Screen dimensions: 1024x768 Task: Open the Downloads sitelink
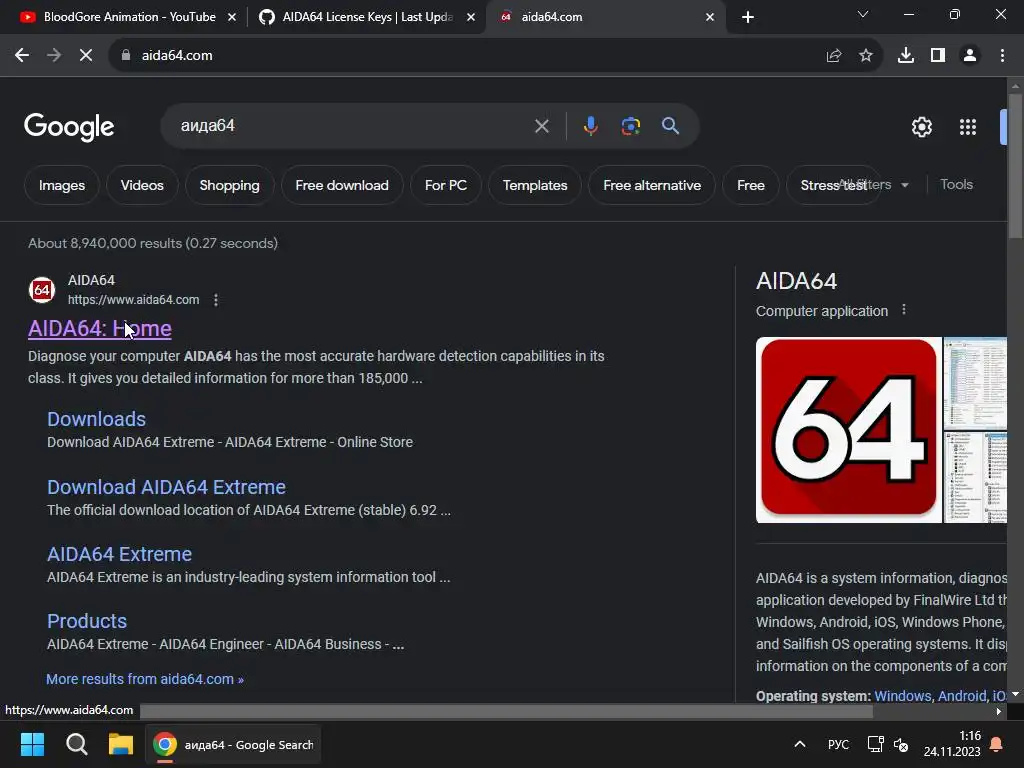coord(97,419)
